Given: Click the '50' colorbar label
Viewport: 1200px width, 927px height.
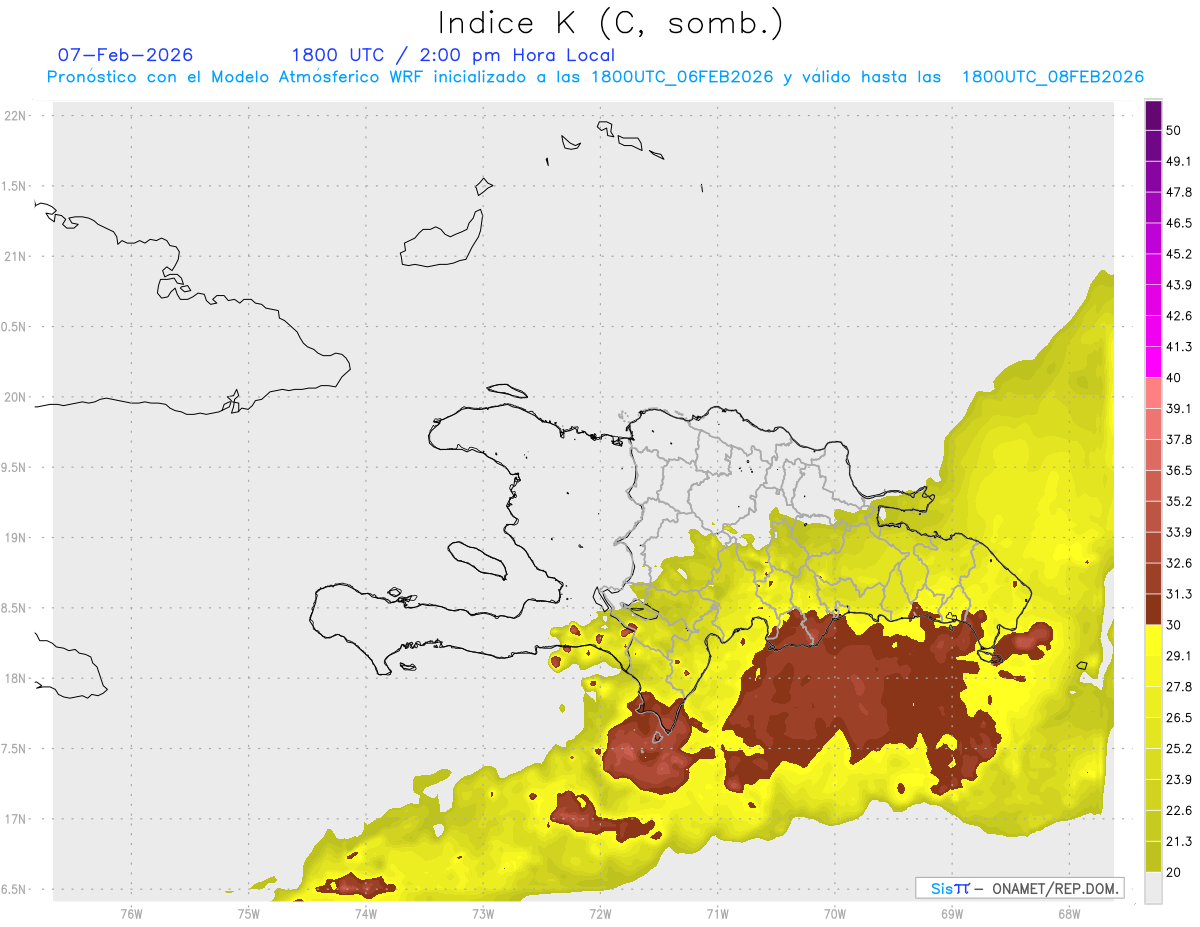Looking at the screenshot, I should coord(1174,131).
